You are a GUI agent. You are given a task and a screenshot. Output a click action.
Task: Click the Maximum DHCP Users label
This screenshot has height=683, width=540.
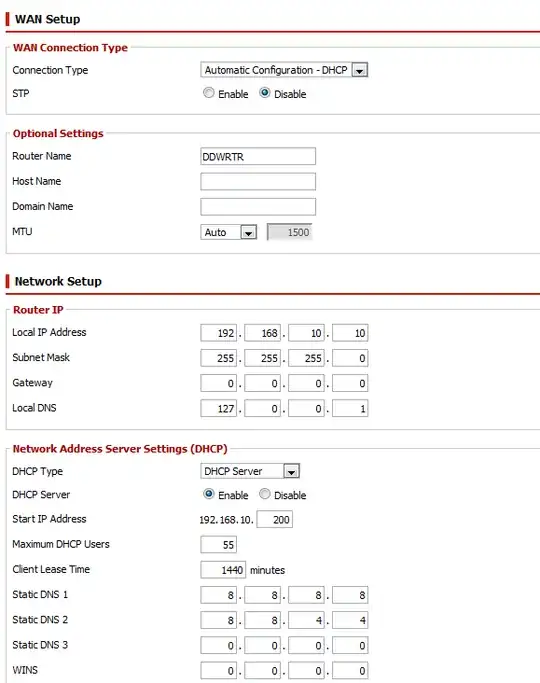point(61,544)
